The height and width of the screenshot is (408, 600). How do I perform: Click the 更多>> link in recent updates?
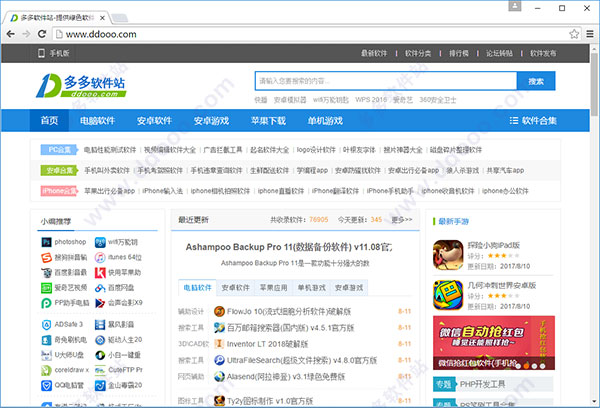[402, 220]
